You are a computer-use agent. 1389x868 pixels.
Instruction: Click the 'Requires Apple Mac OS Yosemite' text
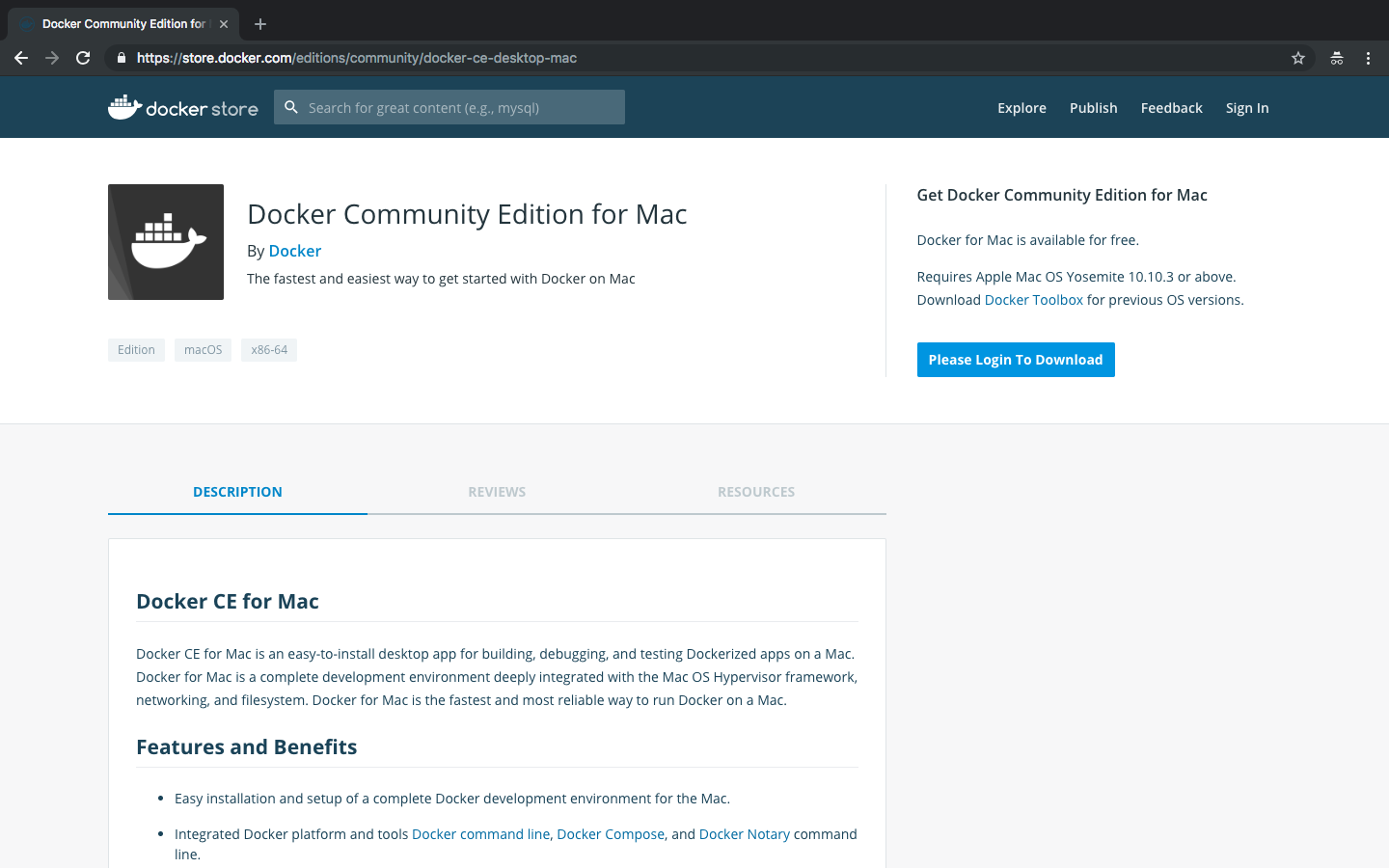click(1076, 277)
